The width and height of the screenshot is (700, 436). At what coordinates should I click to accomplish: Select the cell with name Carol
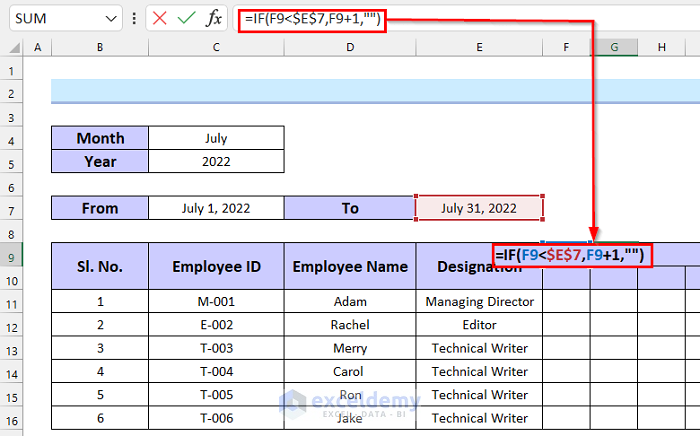tap(350, 371)
